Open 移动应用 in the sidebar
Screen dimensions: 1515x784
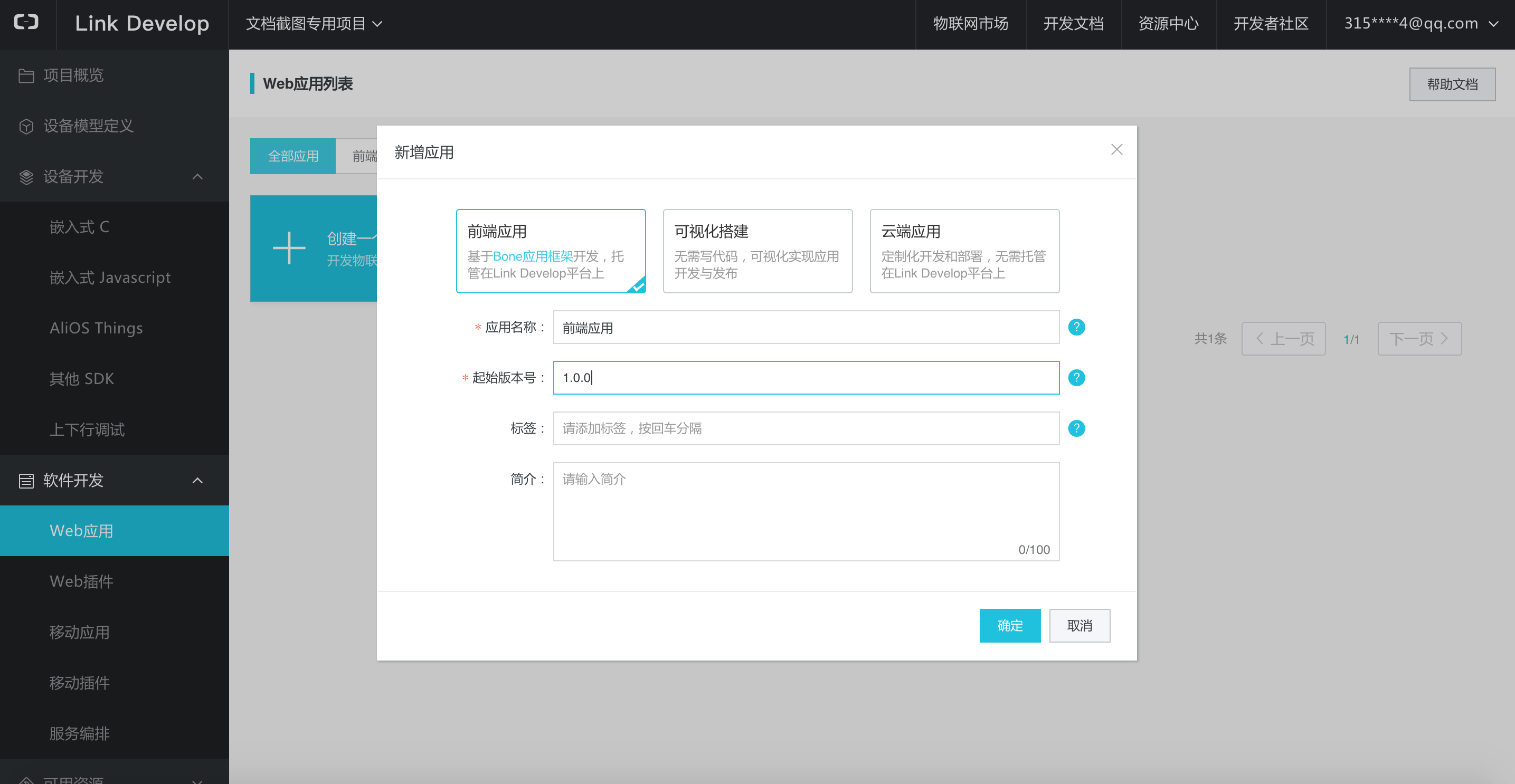pos(114,633)
